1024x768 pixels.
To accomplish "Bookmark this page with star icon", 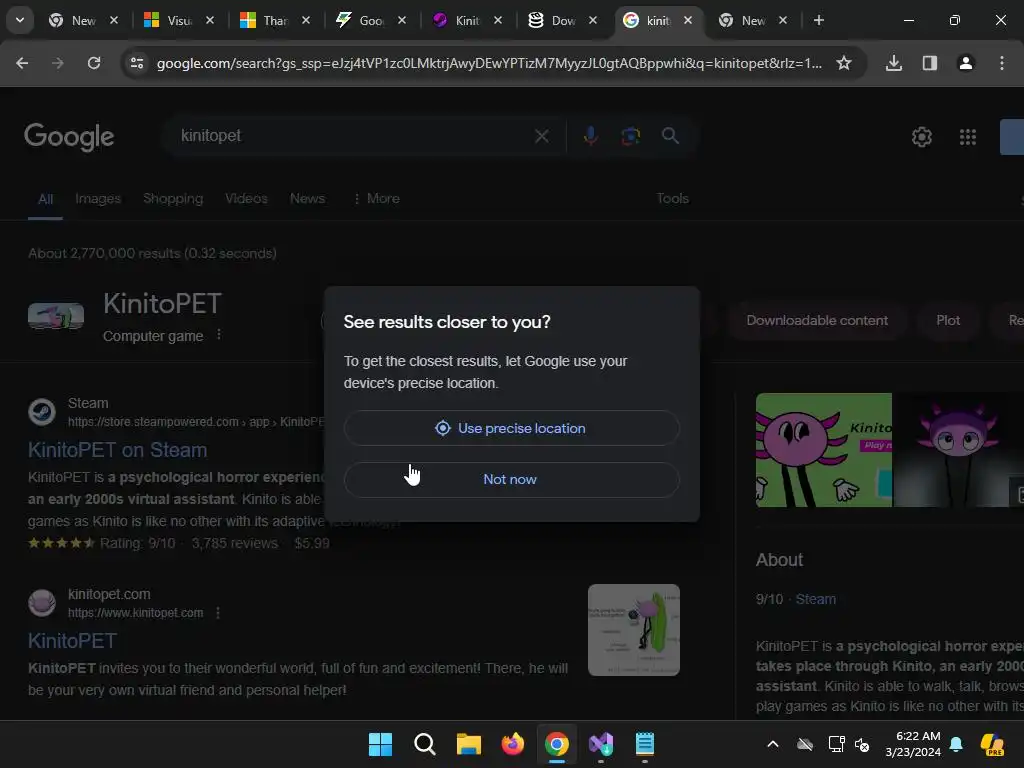I will pyautogui.click(x=844, y=63).
